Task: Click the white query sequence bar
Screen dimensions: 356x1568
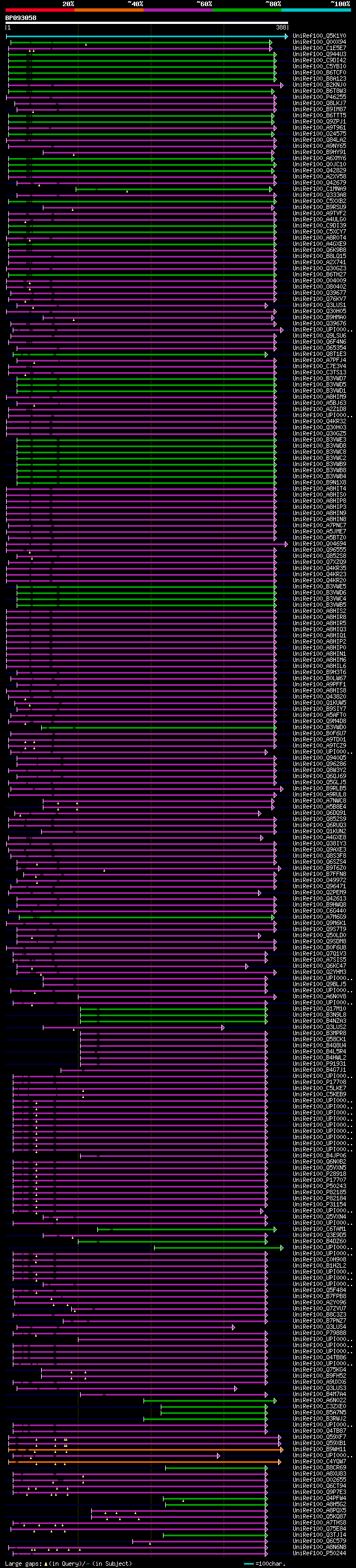Action: [147, 22]
